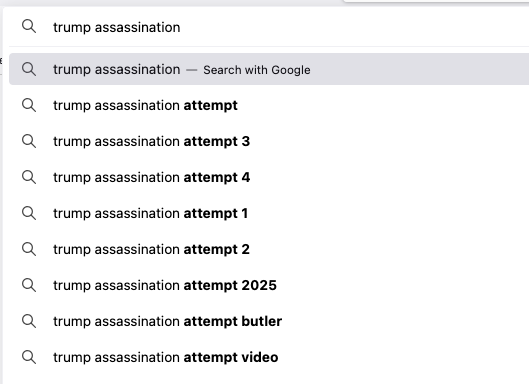
Task: Choose the 'trump assassination attempt 3' suggestion
Action: (269, 141)
